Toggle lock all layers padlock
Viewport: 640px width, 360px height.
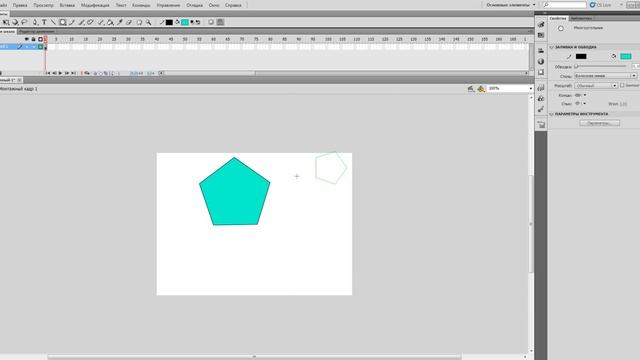tap(33, 39)
